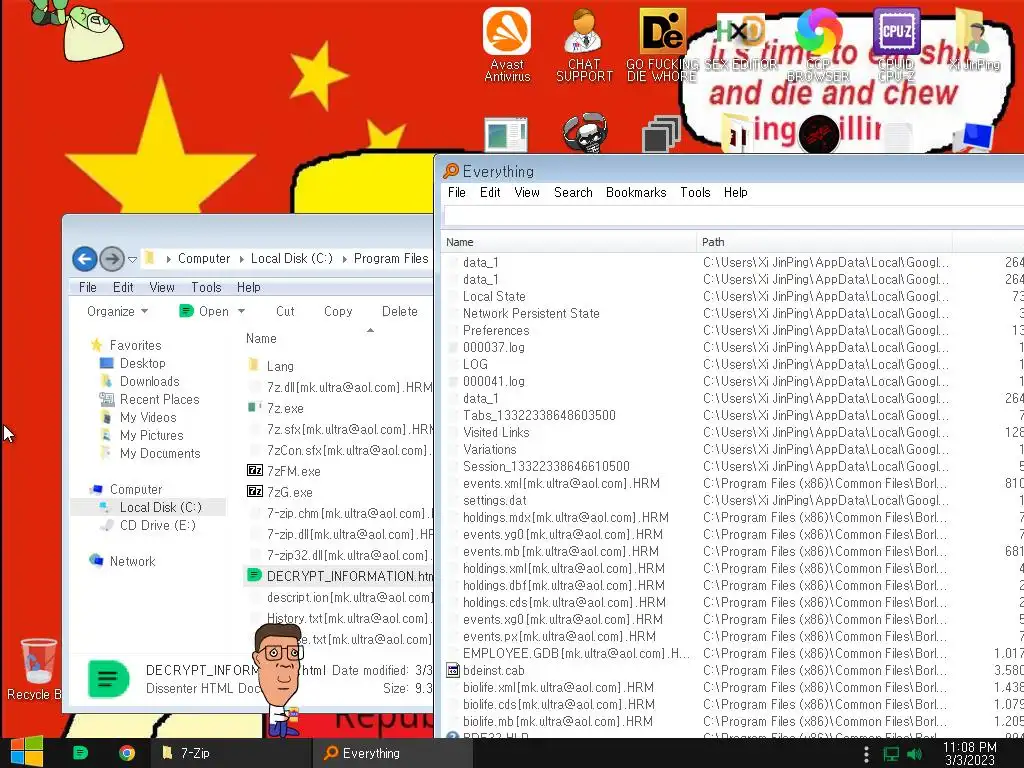Select bdeinst.cab in Everything results
Image resolution: width=1024 pixels, height=768 pixels.
tap(494, 671)
